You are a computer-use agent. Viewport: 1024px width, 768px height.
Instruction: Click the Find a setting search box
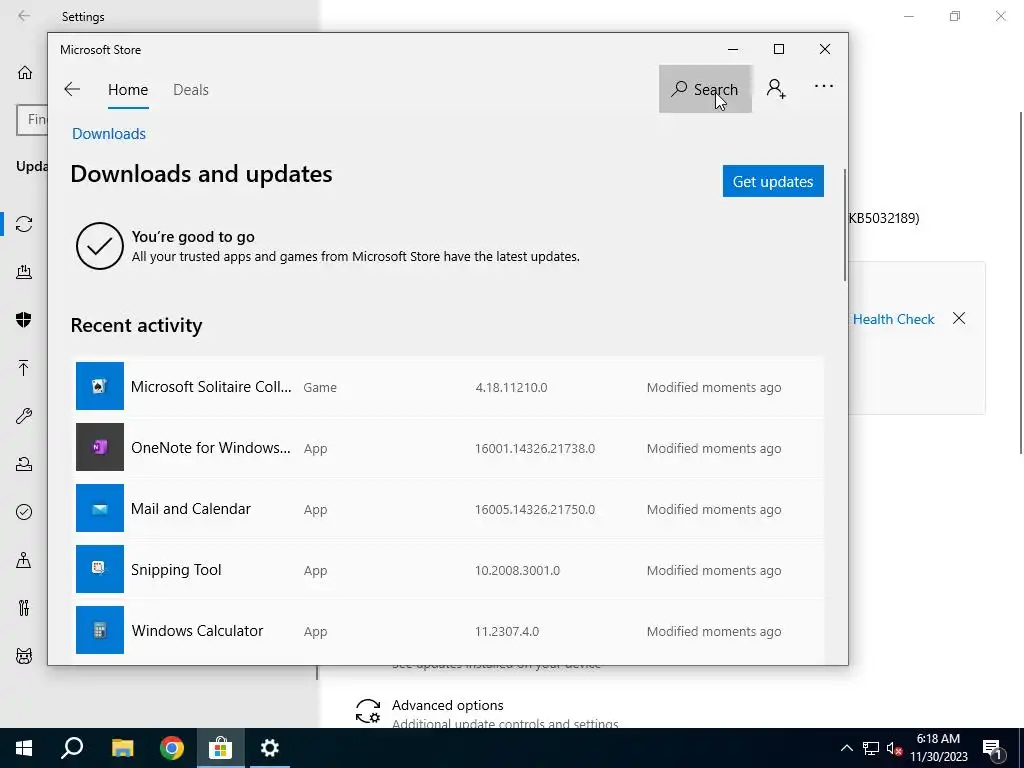[32, 120]
